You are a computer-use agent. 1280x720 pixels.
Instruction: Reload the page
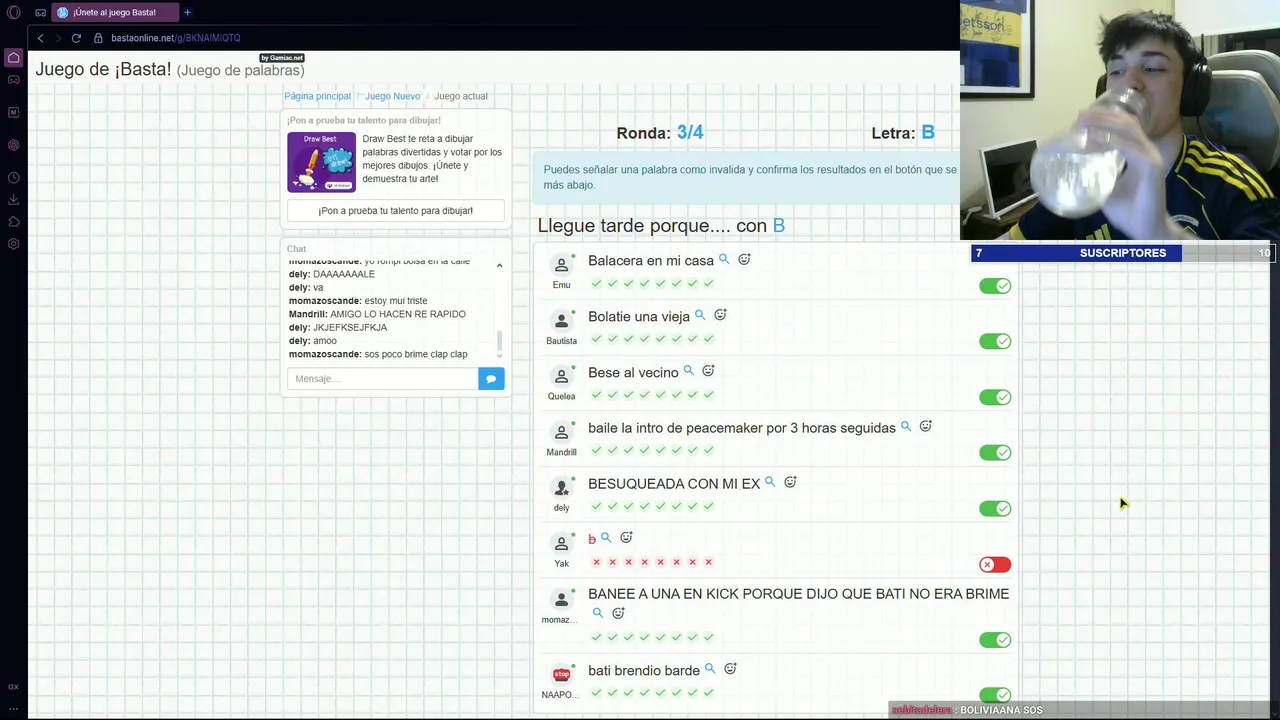click(x=76, y=38)
